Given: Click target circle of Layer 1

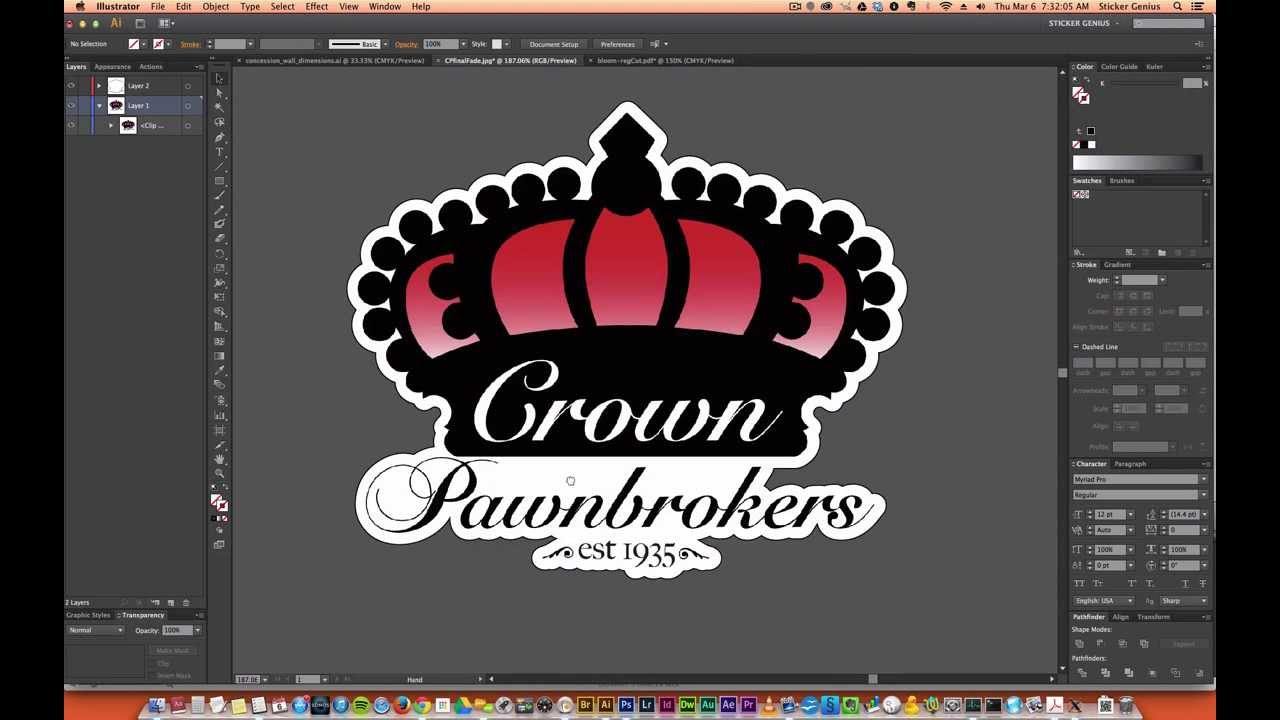Looking at the screenshot, I should (188, 106).
